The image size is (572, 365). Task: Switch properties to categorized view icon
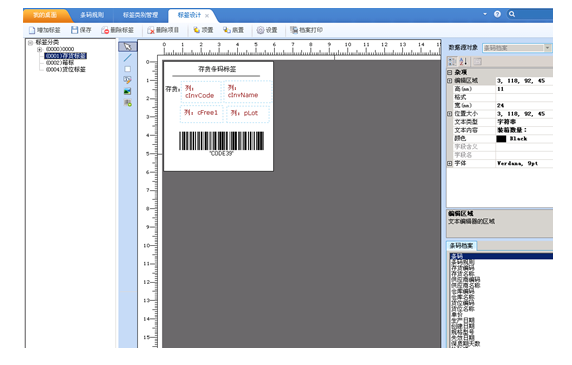(452, 62)
